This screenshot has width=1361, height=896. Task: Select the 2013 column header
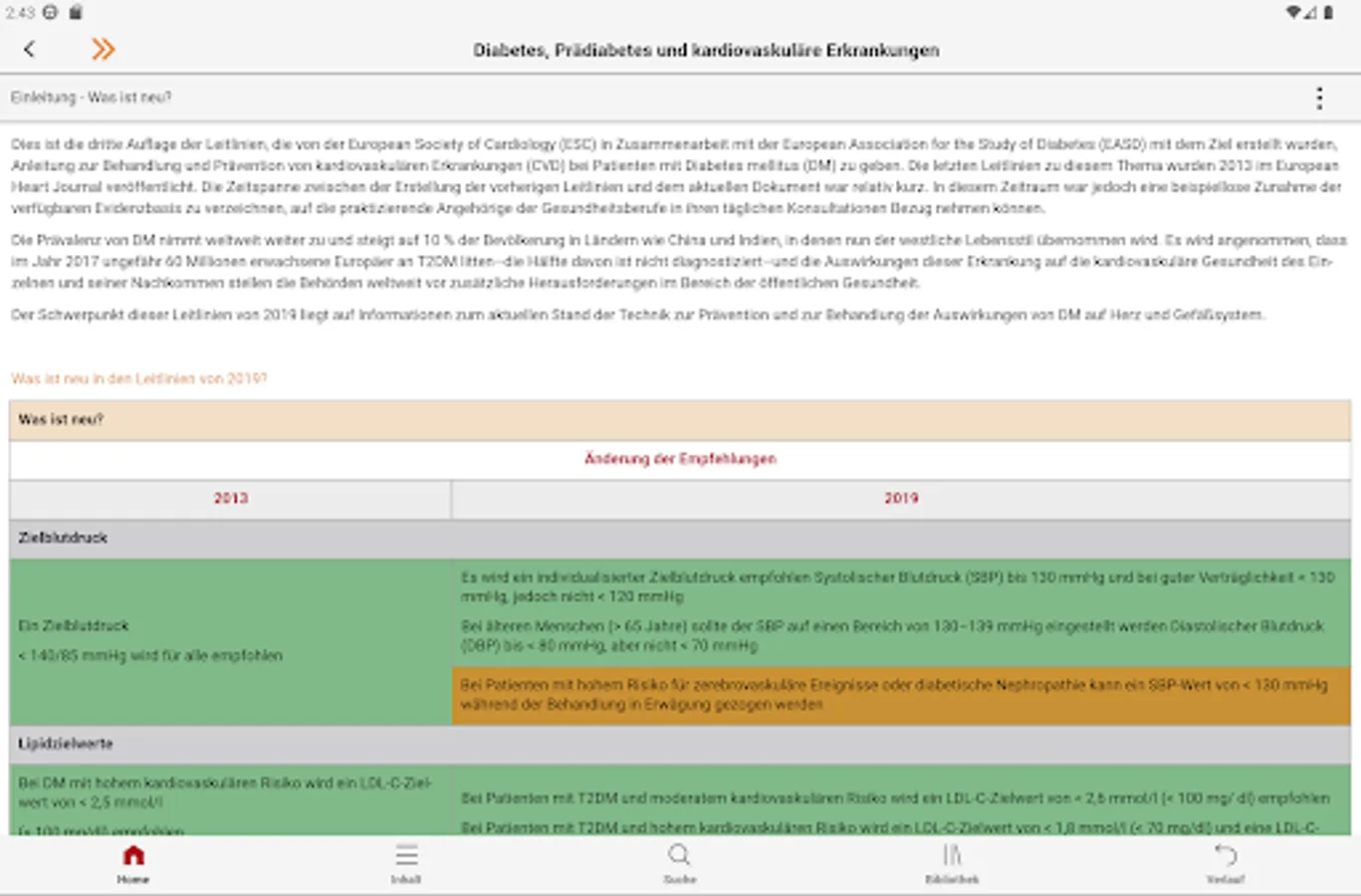[231, 499]
